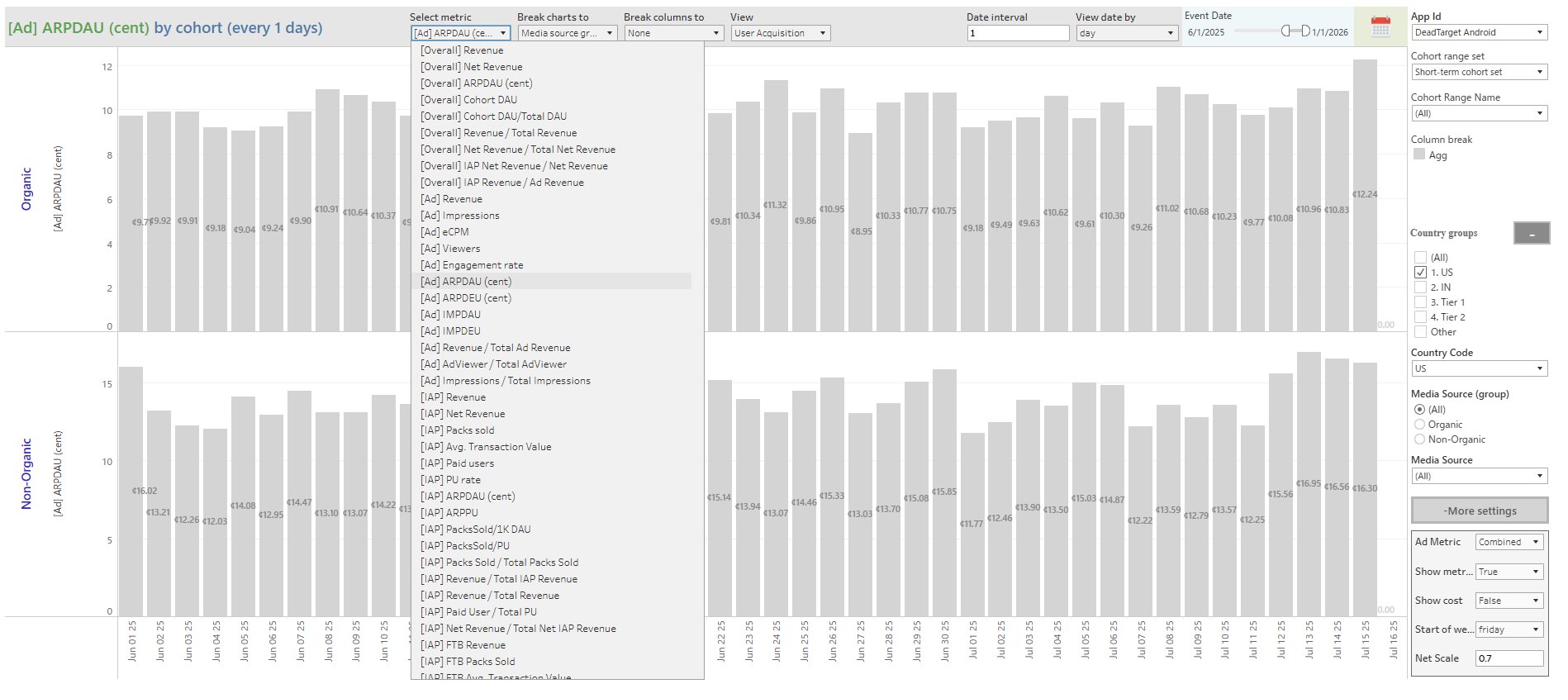Open the Break charts to dropdown
The width and height of the screenshot is (1568, 700).
[x=567, y=33]
